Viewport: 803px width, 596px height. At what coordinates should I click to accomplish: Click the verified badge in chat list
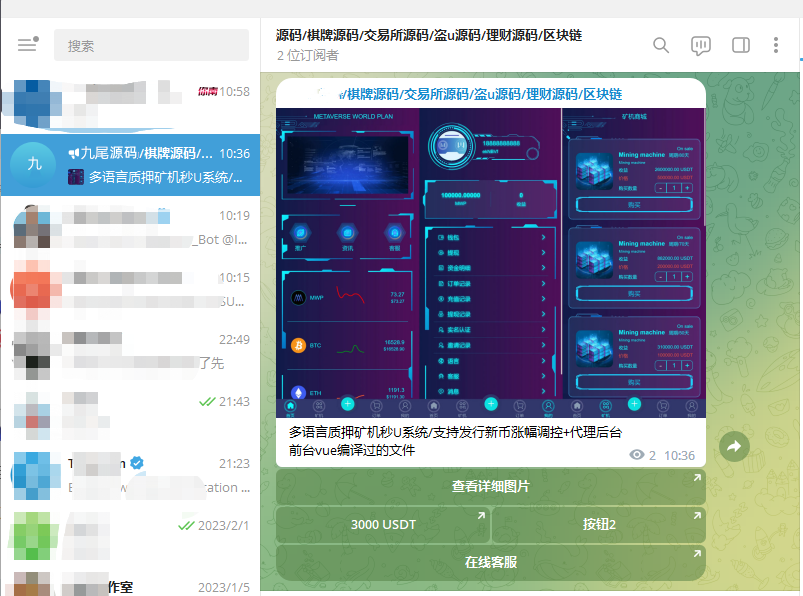point(137,463)
